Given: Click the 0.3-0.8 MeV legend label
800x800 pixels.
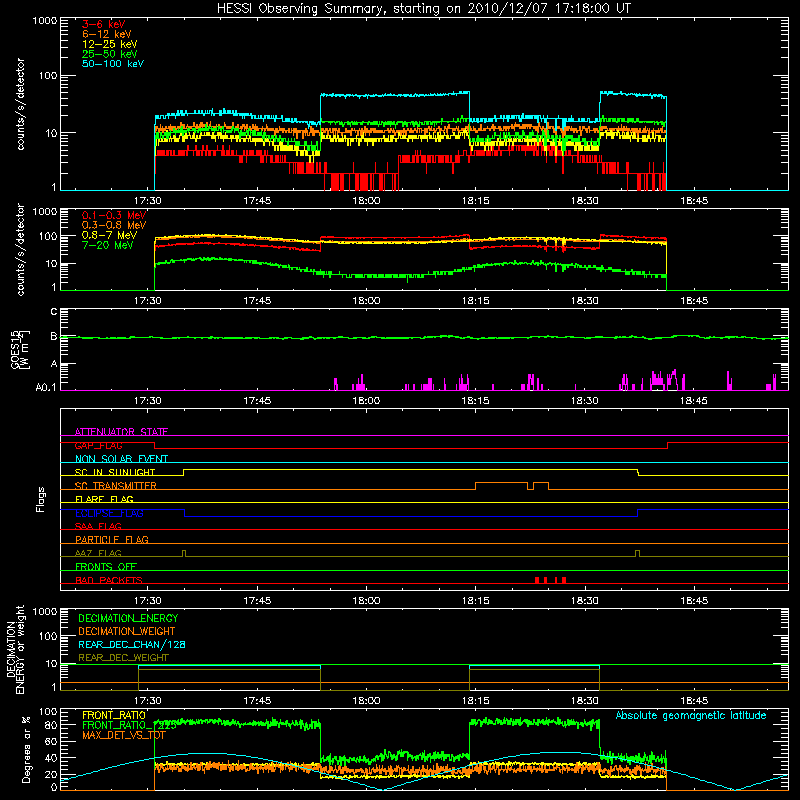Looking at the screenshot, I should (x=114, y=225).
